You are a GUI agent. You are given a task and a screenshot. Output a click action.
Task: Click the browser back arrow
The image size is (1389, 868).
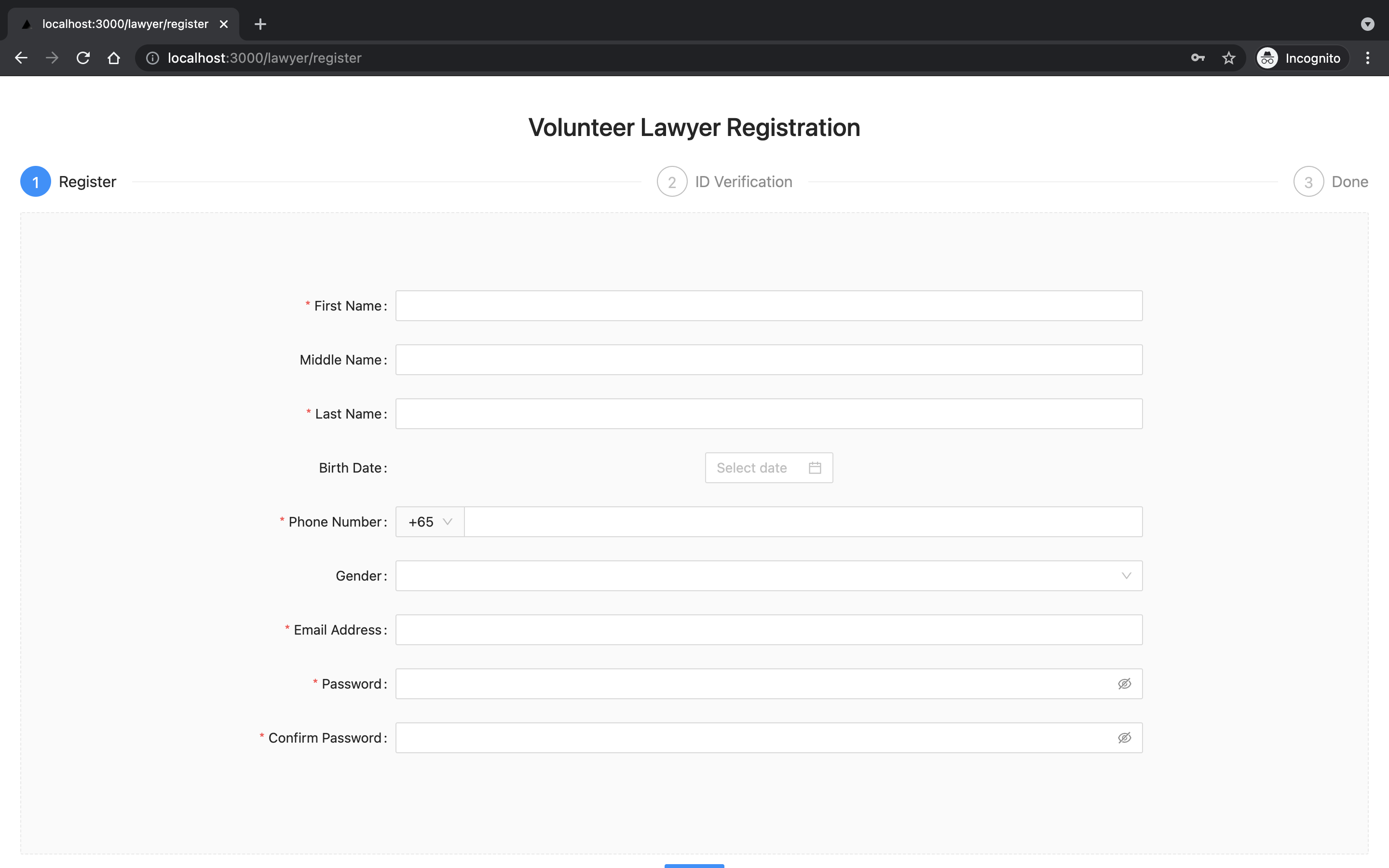click(x=21, y=58)
